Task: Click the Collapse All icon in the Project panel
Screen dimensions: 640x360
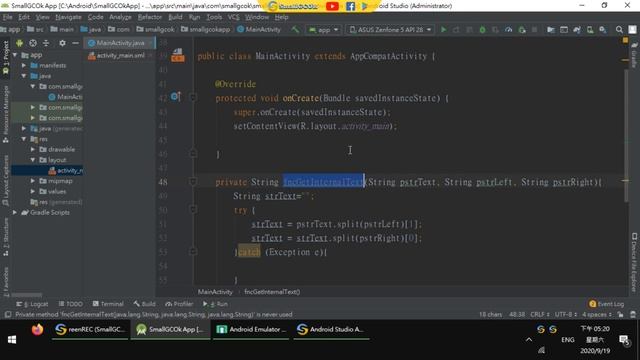Action: pos(46,43)
